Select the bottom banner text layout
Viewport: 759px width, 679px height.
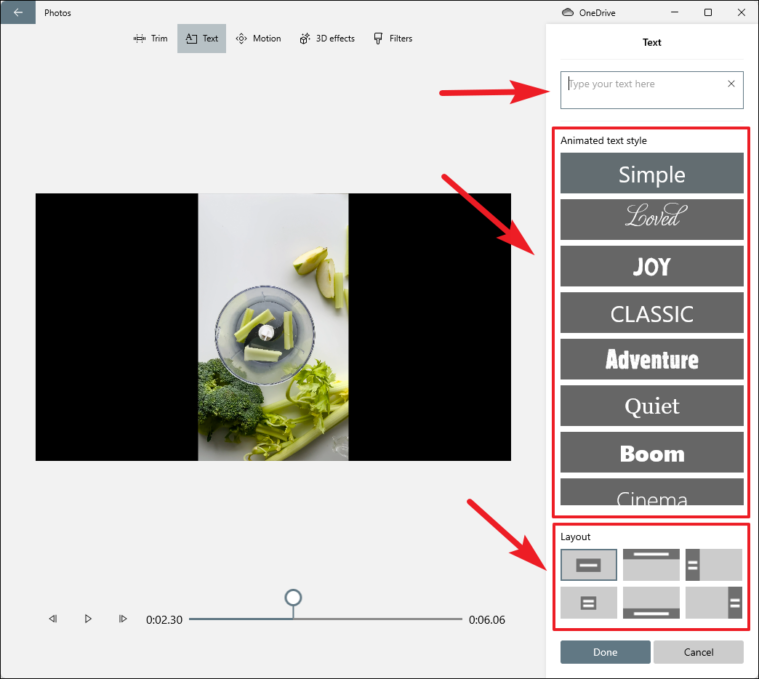tap(651, 603)
